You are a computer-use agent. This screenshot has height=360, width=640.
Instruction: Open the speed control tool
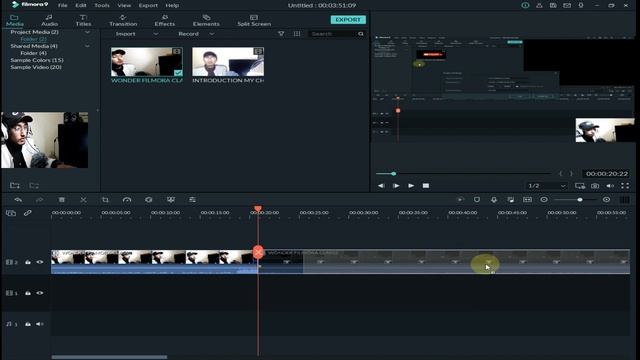[127, 200]
